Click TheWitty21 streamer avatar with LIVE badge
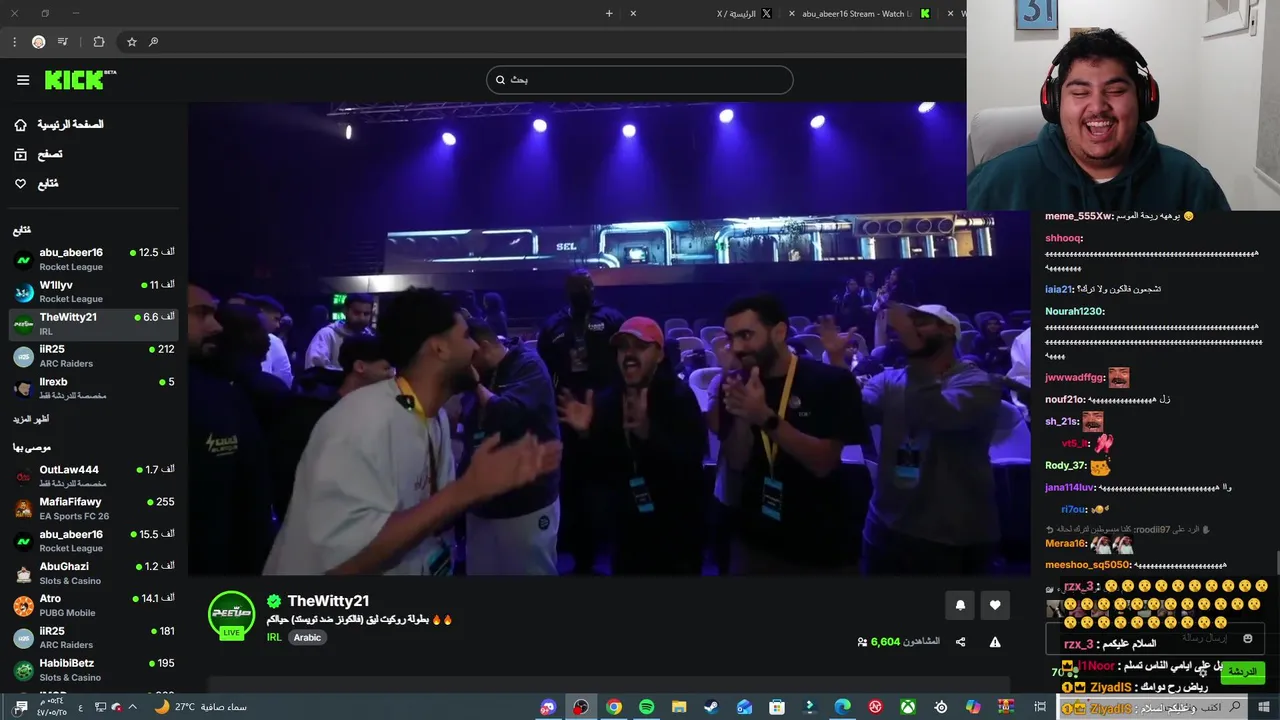This screenshot has width=1280, height=720. click(231, 615)
